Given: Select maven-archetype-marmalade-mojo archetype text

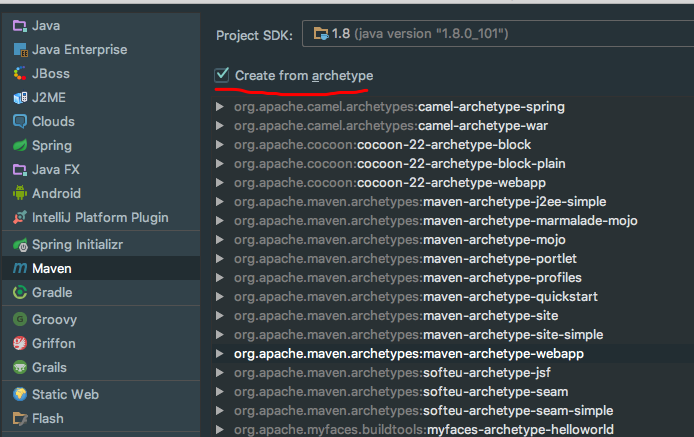Looking at the screenshot, I should [530, 221].
